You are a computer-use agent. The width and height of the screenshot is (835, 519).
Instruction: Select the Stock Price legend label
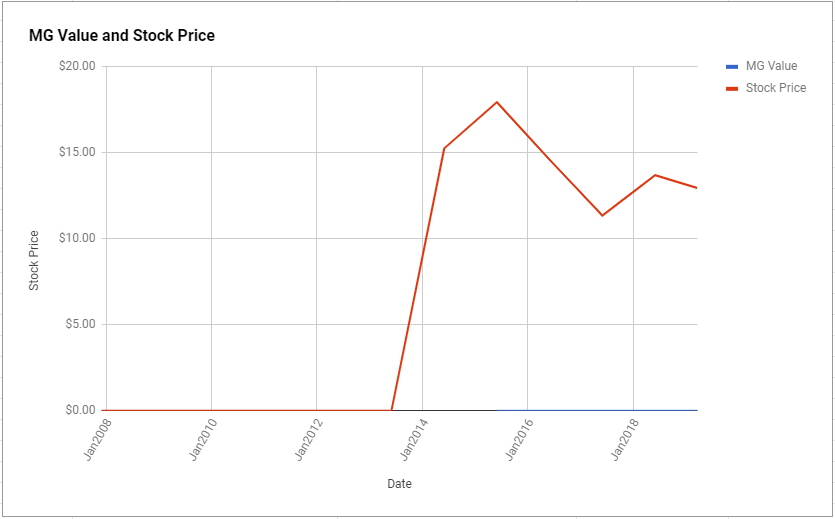point(776,88)
